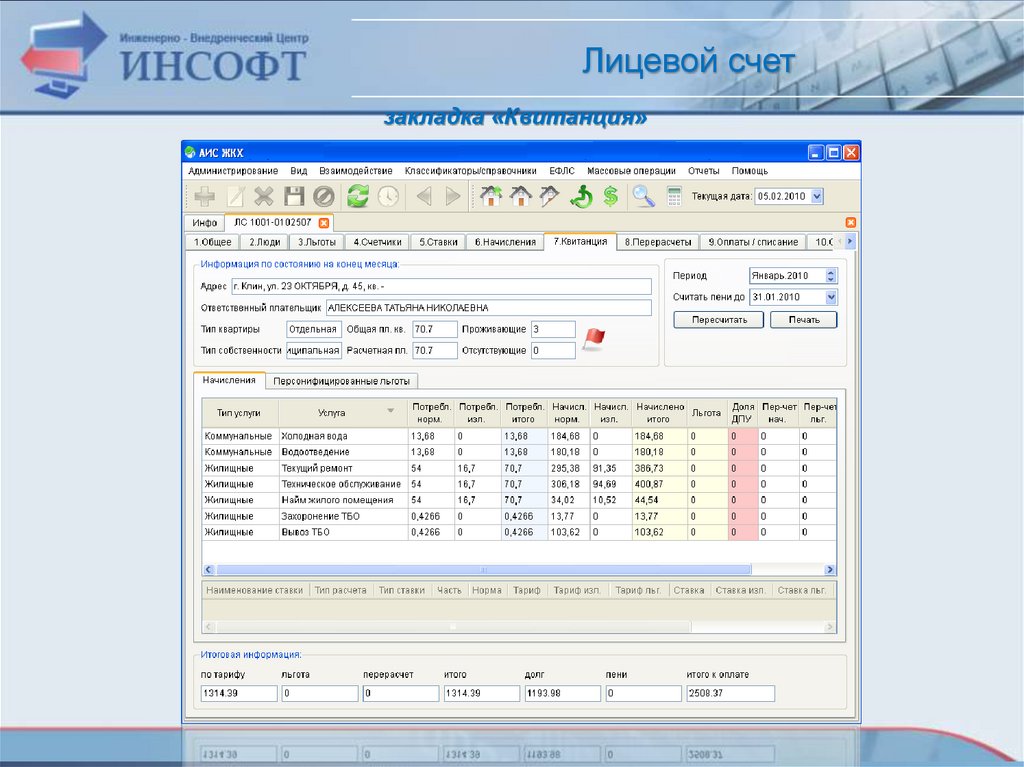Click the orange close icon at far right of tab bar

[850, 222]
